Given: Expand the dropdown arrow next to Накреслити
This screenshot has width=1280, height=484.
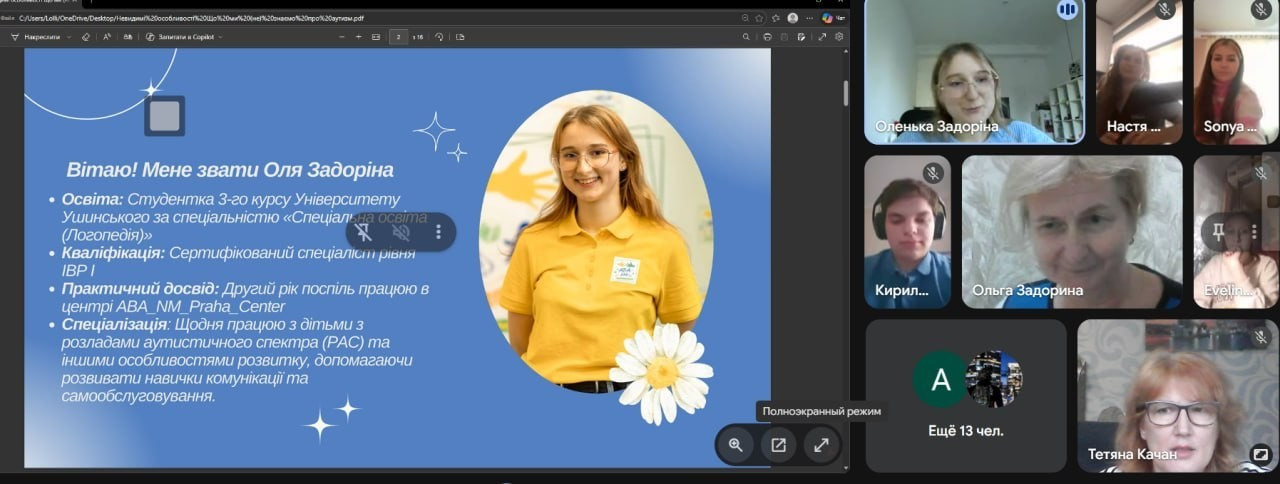Looking at the screenshot, I should pos(69,37).
